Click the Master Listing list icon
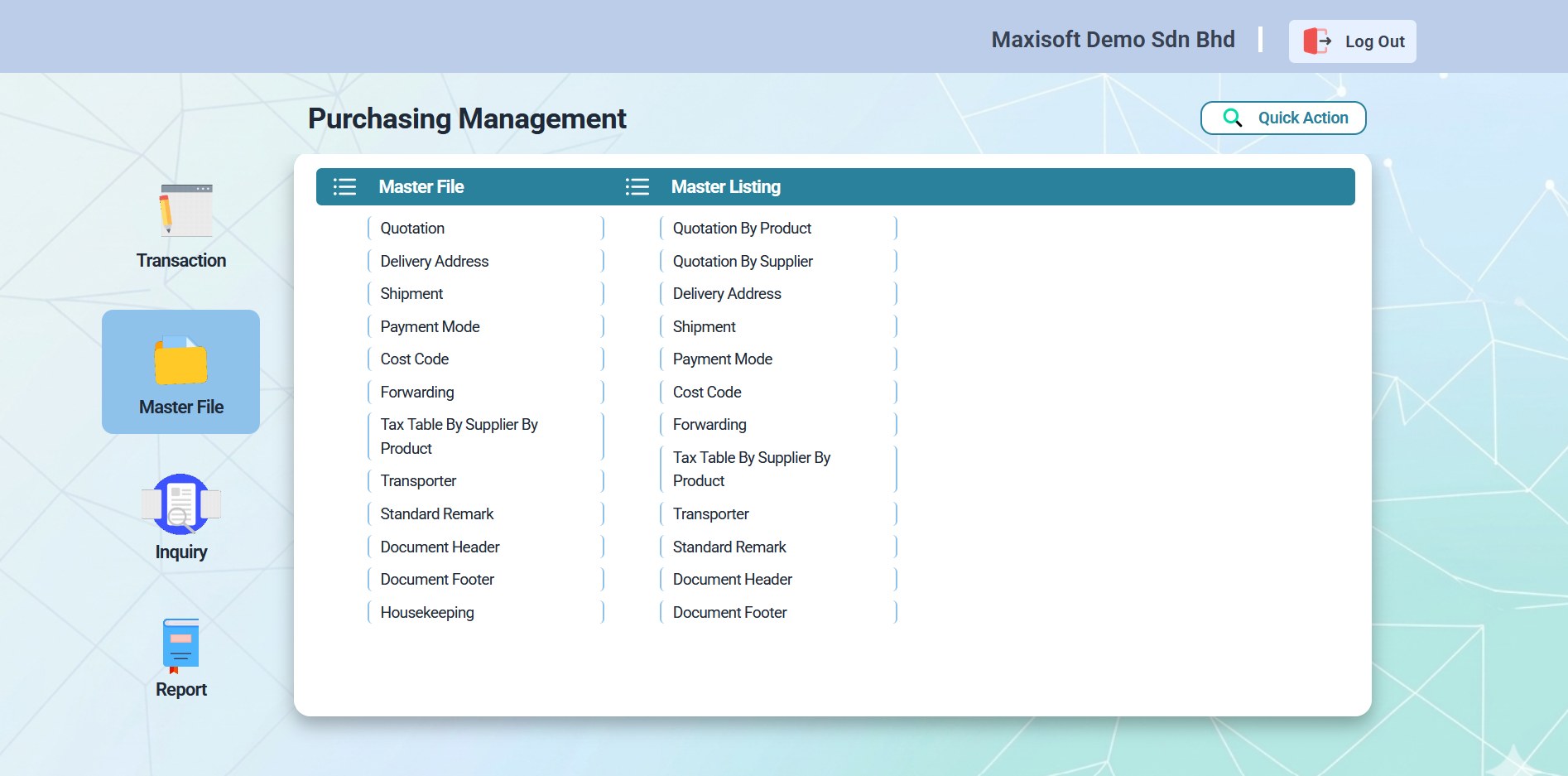Screen dimensions: 1568x776 [x=637, y=186]
